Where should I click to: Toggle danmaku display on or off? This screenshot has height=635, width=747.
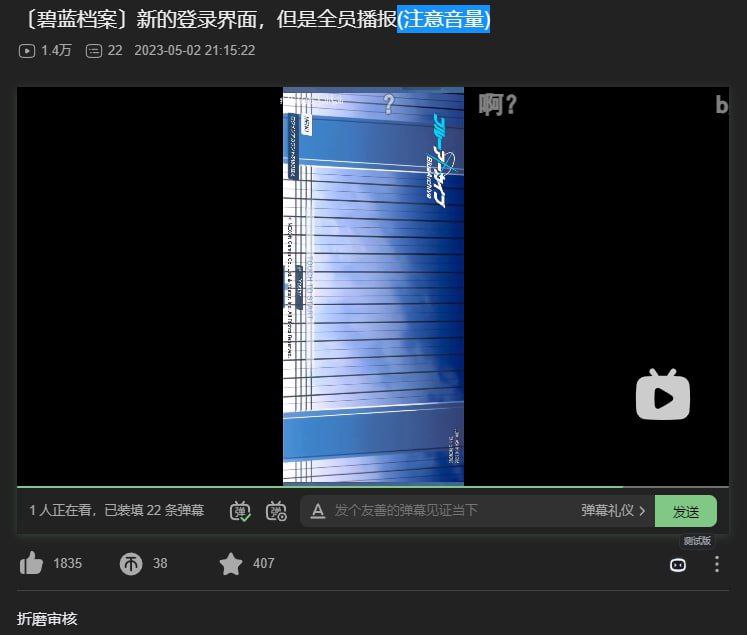[240, 511]
